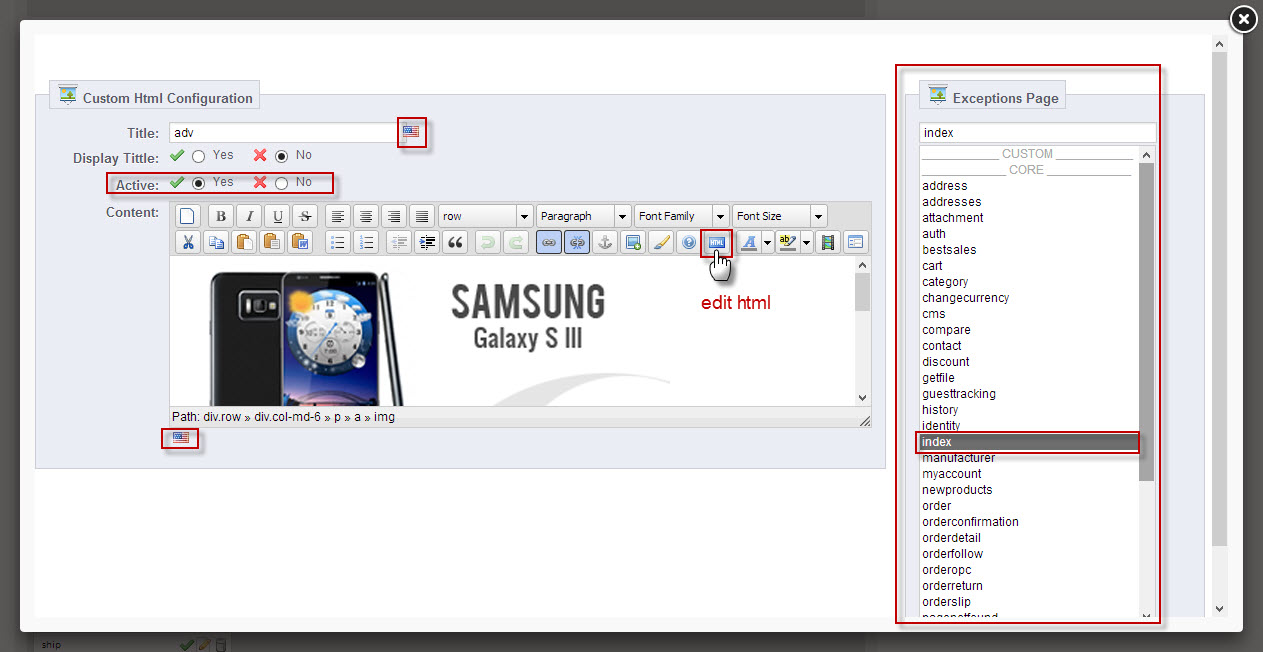Select 'index' in exceptions list

click(x=1029, y=442)
